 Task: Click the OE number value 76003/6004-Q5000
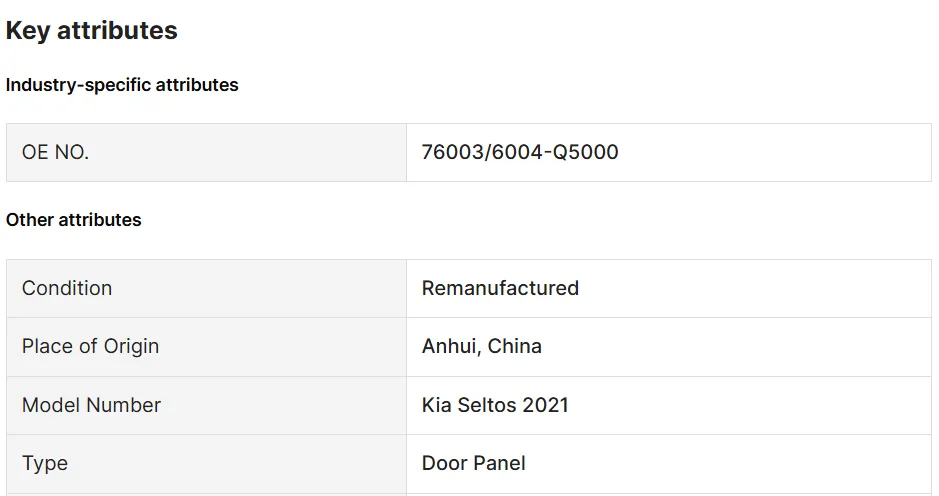coord(520,152)
